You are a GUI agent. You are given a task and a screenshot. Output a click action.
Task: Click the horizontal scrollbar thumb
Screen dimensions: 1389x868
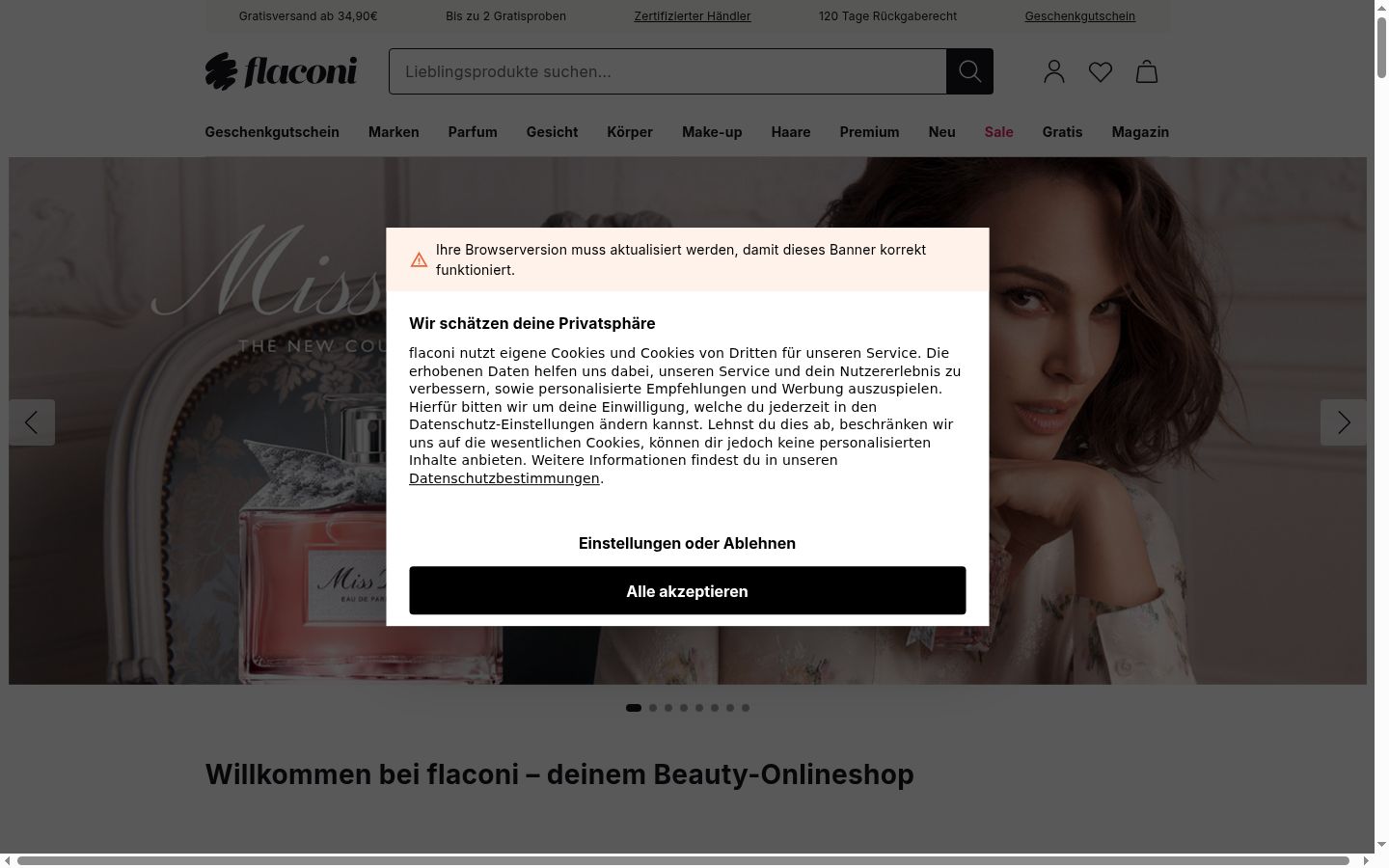pos(683,860)
